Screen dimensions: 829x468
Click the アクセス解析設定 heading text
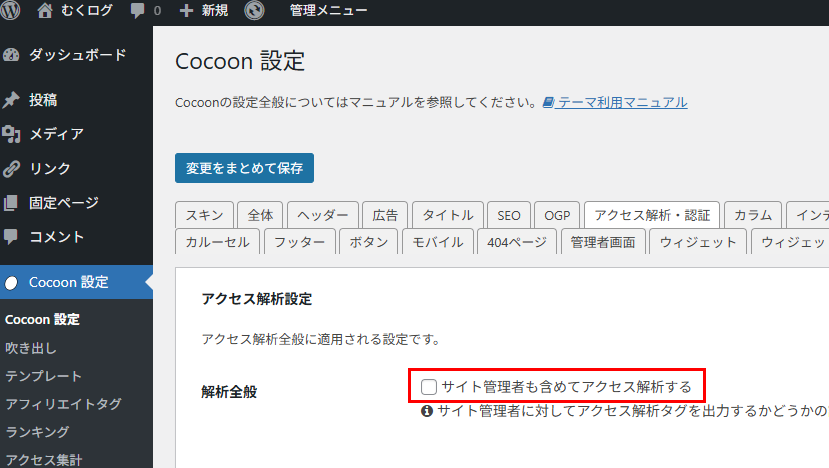click(257, 299)
